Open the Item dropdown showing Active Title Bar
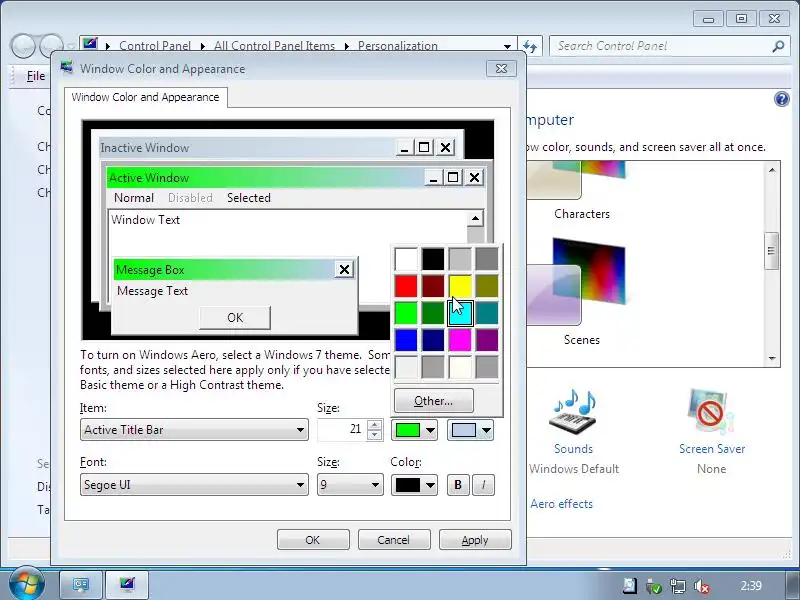The image size is (800, 600). [194, 430]
